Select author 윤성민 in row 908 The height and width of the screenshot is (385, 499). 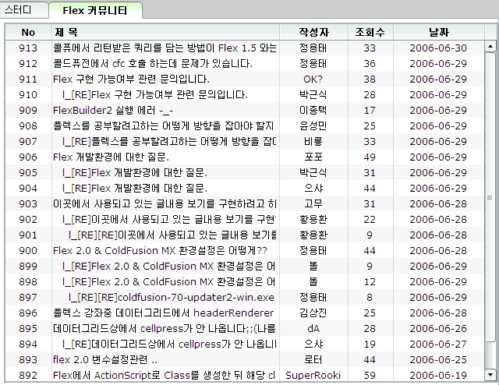313,126
